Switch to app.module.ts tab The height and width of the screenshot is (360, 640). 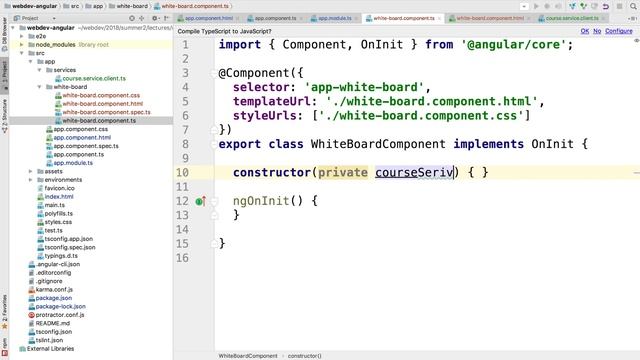334,18
